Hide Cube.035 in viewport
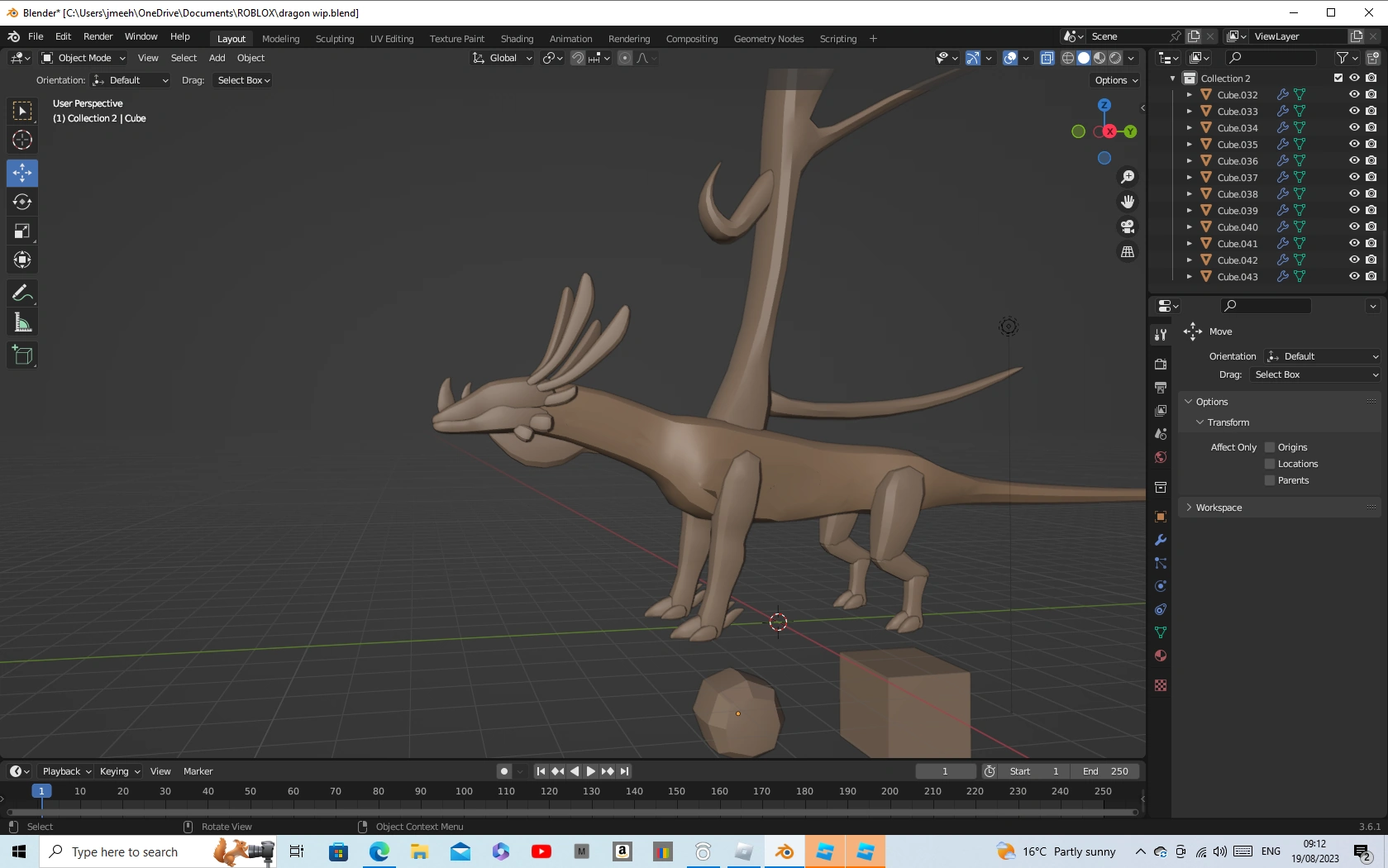Screen dimensions: 1388x868 [1354, 144]
